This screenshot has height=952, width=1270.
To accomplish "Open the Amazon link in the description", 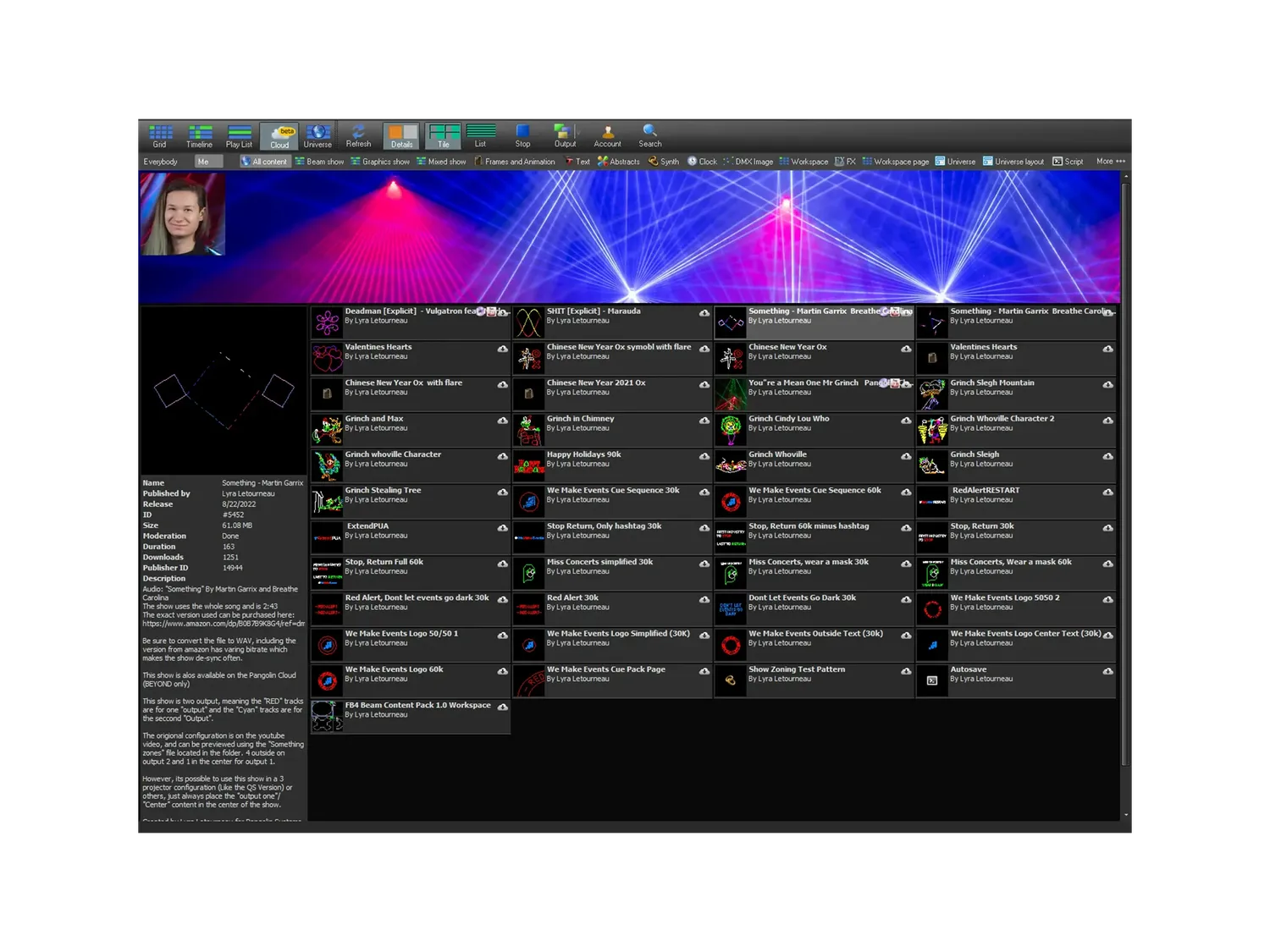I will click(224, 624).
